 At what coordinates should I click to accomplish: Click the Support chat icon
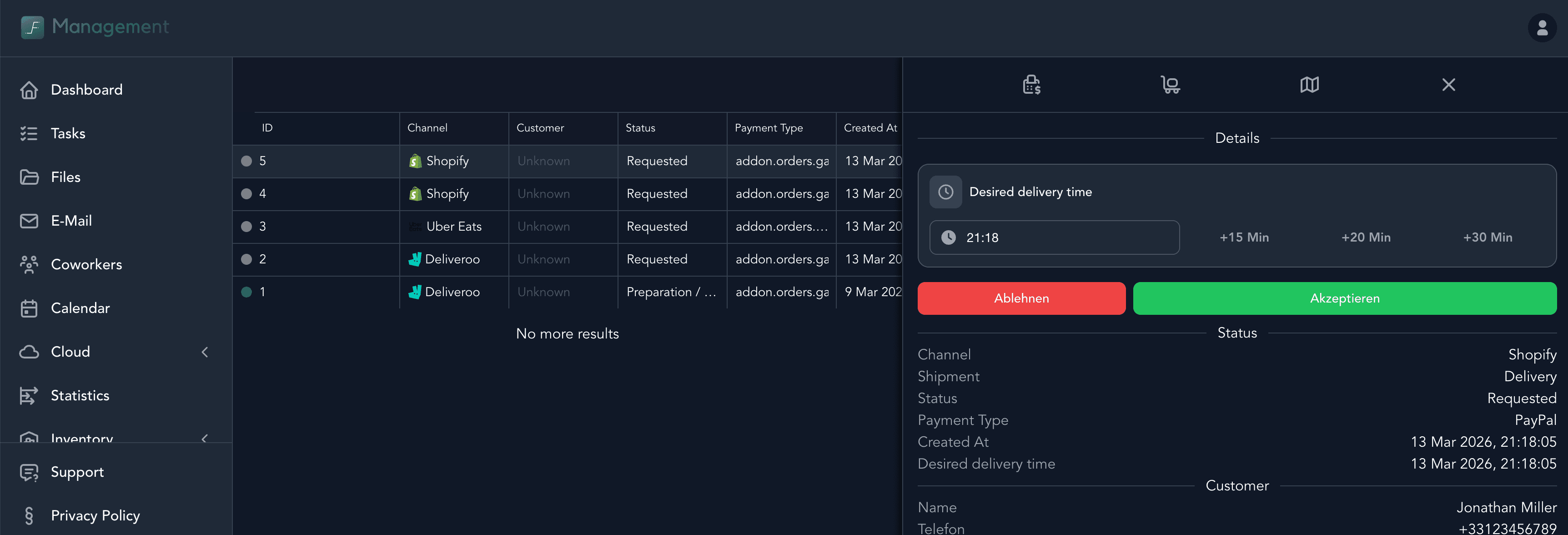coord(29,472)
